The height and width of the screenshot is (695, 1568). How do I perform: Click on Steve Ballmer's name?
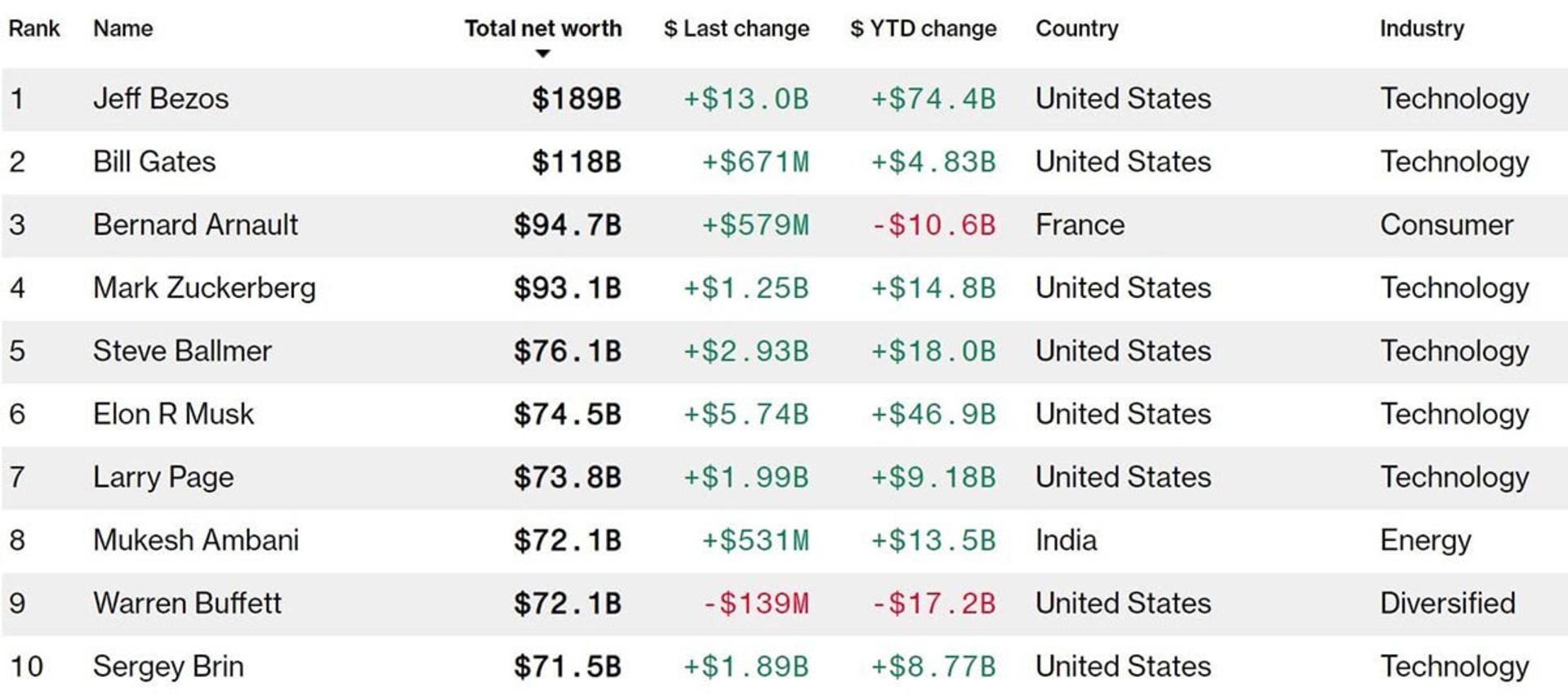tap(182, 351)
